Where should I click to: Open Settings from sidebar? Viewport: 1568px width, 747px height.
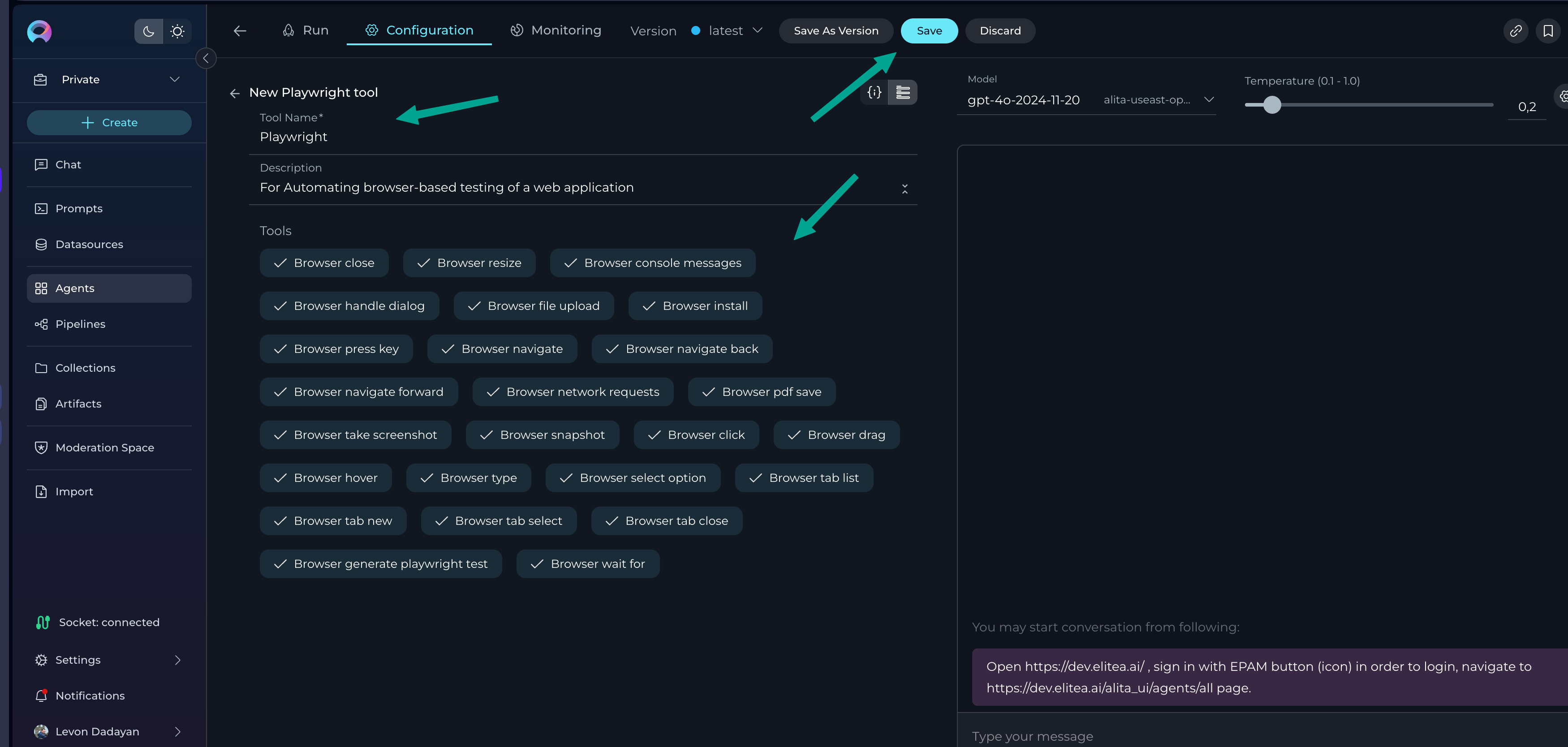pyautogui.click(x=109, y=660)
